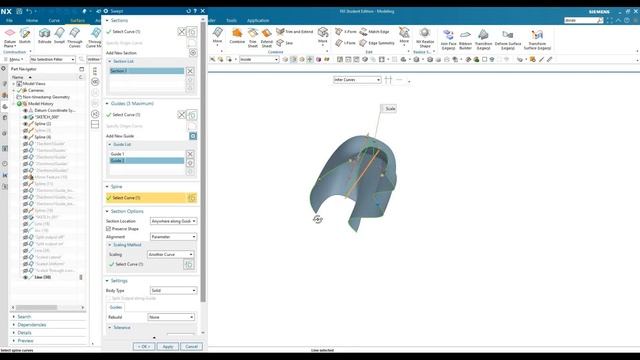Open the File menu

[x=9, y=20]
